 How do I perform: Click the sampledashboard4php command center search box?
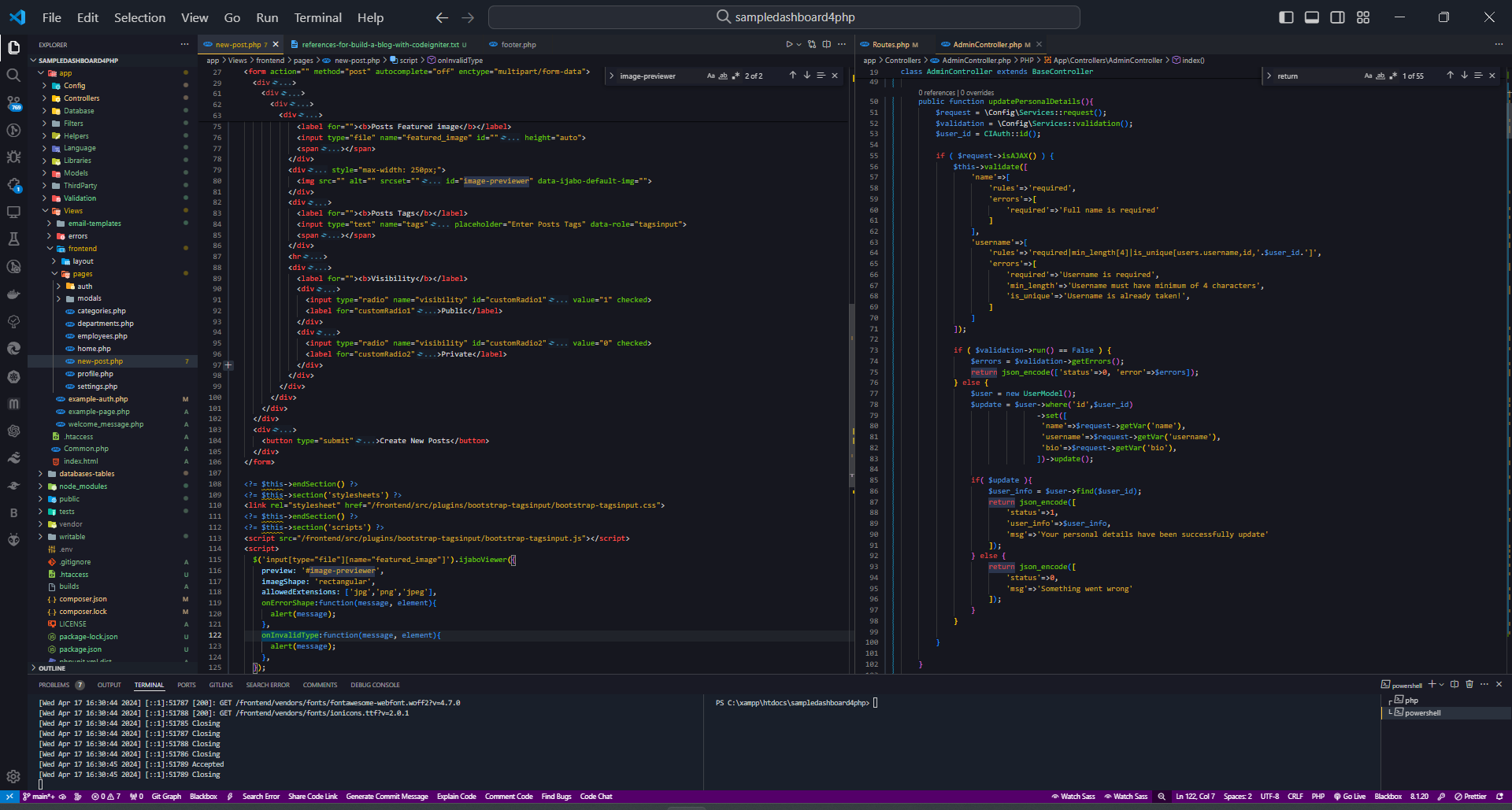(x=784, y=17)
